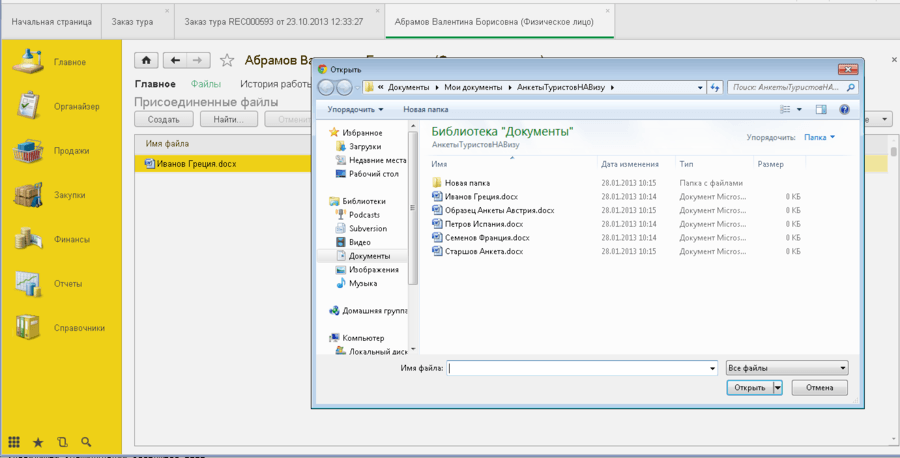
Task: Open favorites star in bottom bar
Action: click(38, 442)
